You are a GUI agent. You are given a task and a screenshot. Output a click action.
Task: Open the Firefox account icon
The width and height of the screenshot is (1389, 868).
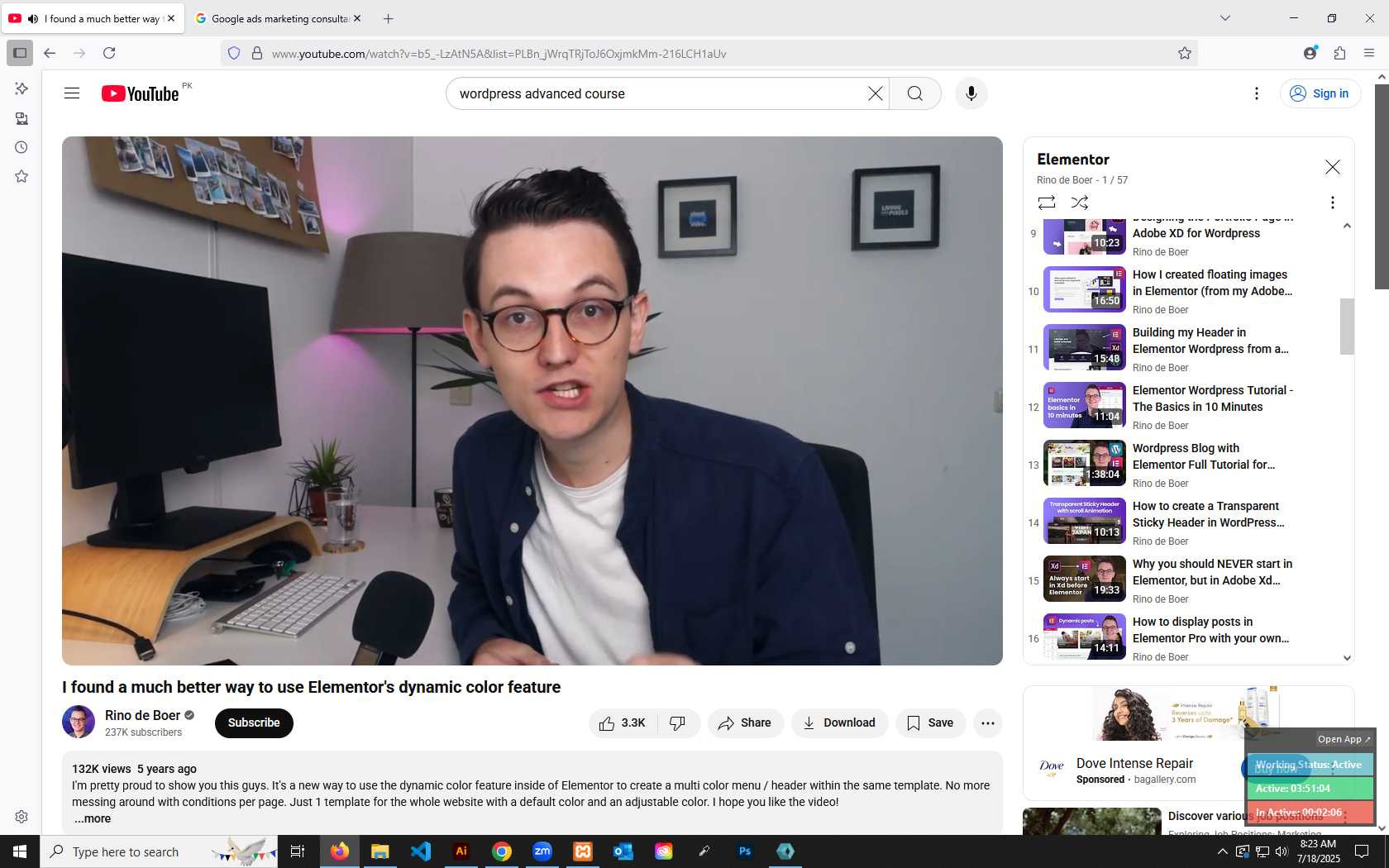coord(1310,53)
